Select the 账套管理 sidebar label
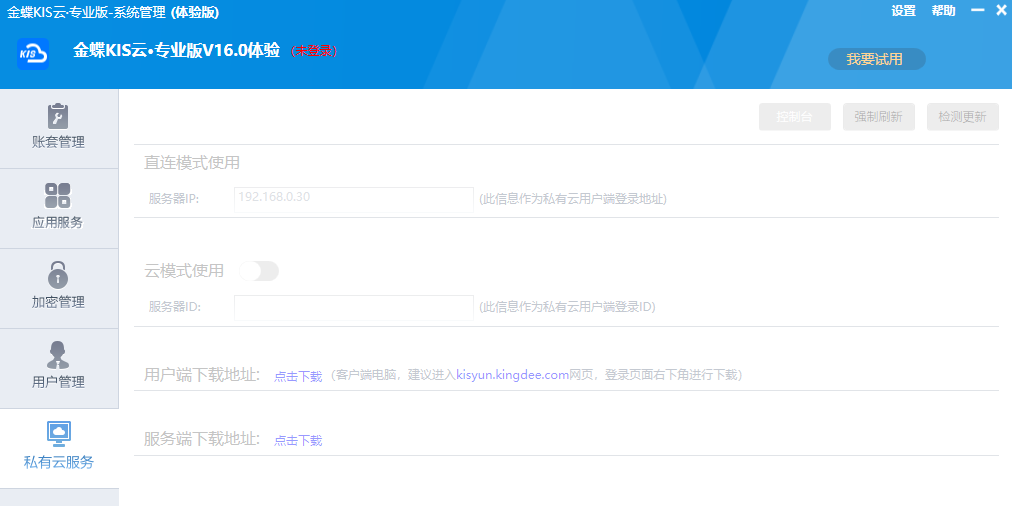The image size is (1012, 506). 58,142
